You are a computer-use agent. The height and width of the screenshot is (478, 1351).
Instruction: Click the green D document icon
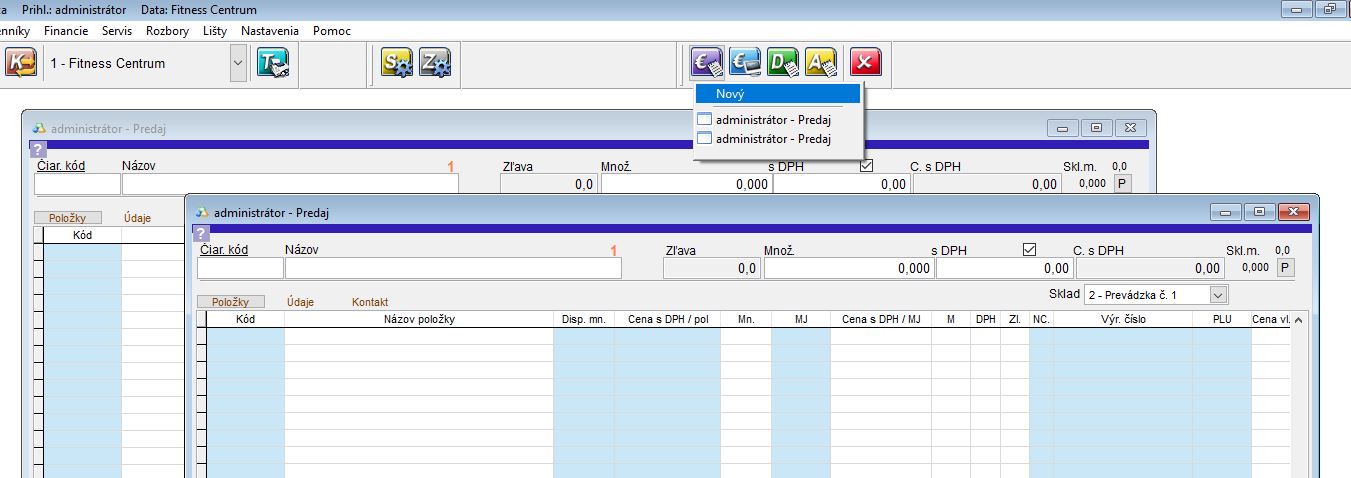point(783,64)
